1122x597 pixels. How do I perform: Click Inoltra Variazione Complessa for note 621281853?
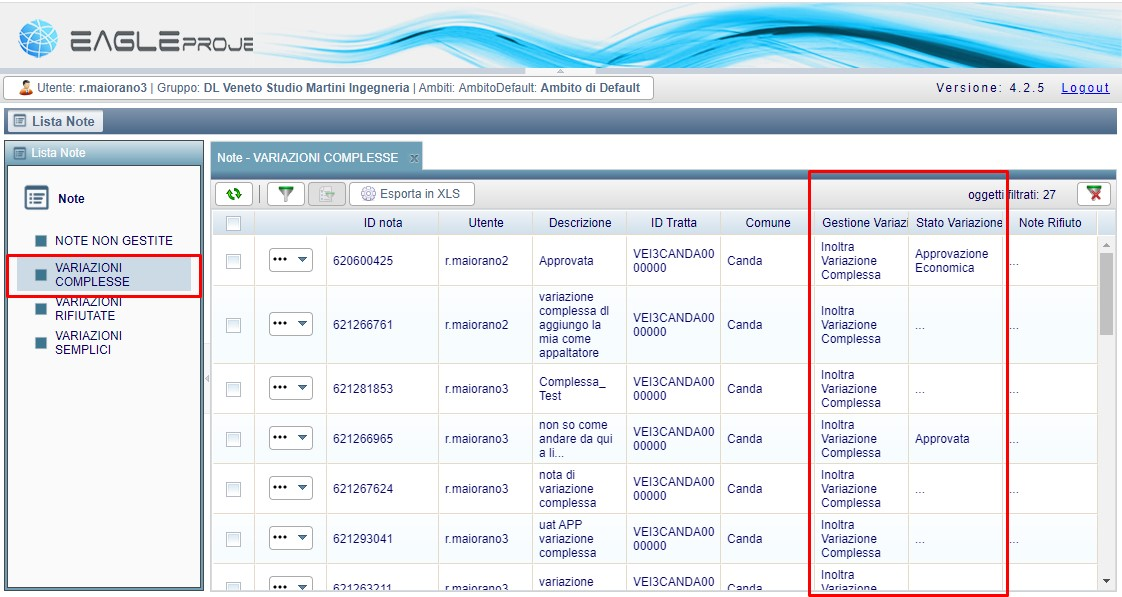coord(850,389)
